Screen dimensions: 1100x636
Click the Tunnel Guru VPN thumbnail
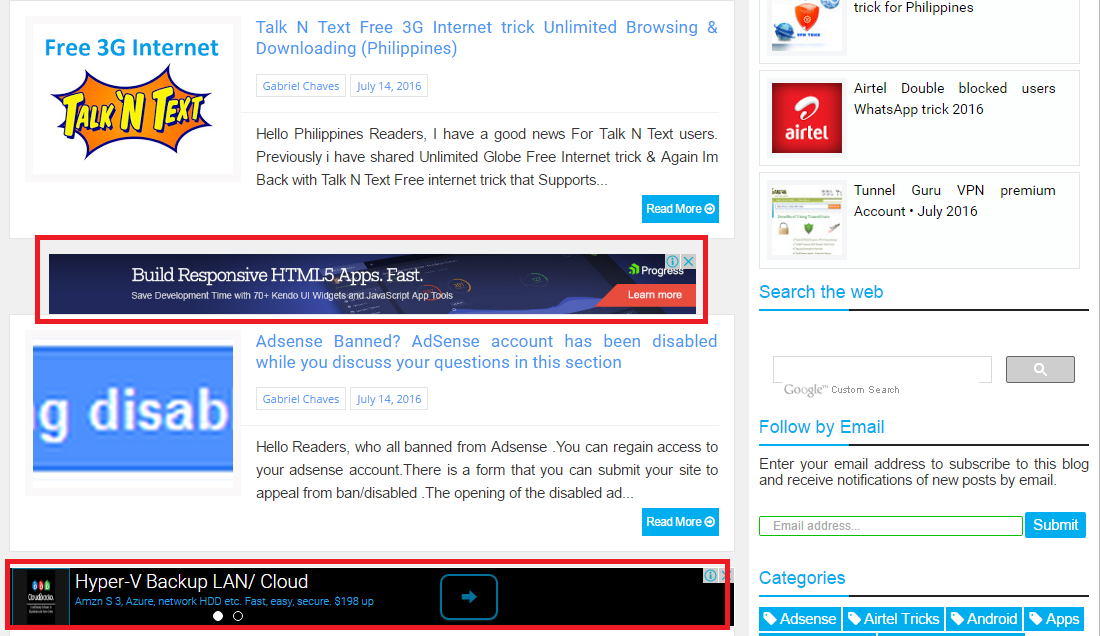[x=807, y=219]
